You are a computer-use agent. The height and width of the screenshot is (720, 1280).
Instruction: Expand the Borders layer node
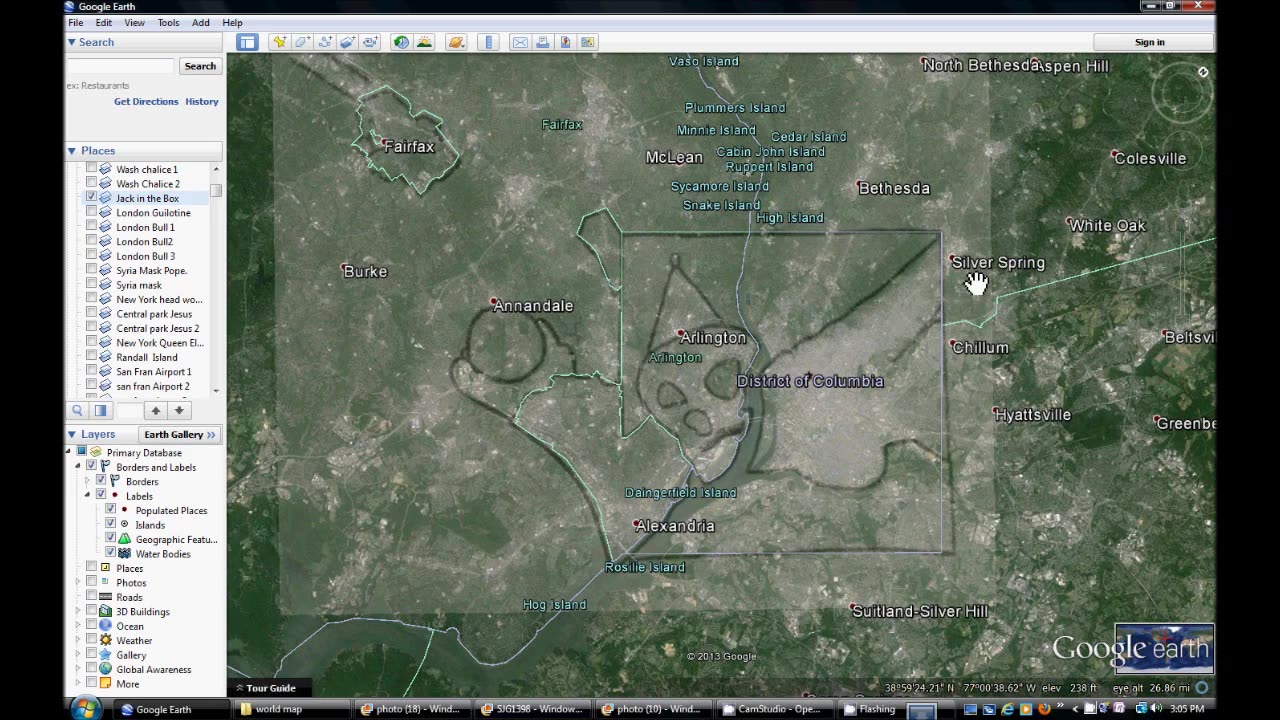(x=87, y=481)
